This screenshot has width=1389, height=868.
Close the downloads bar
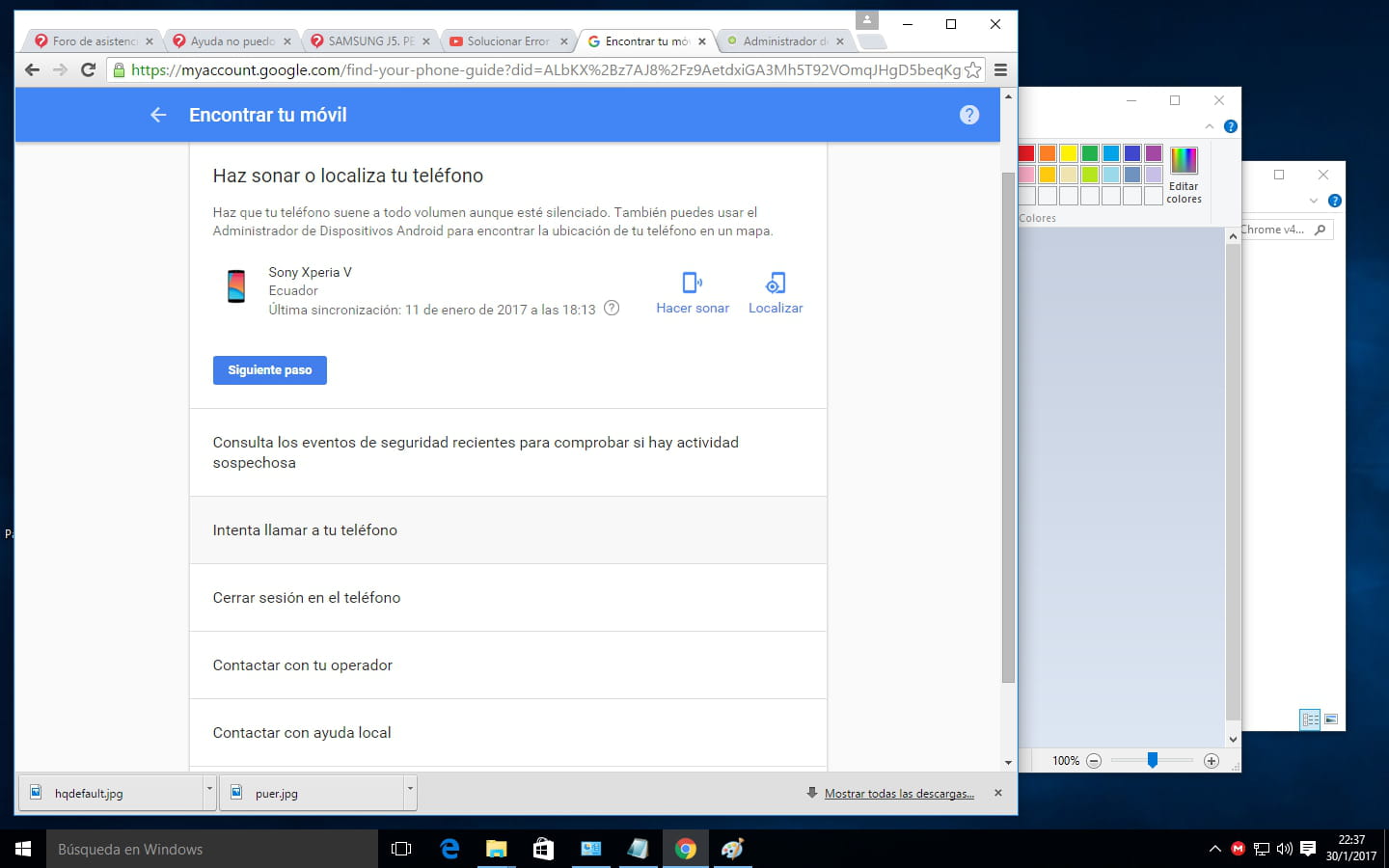click(x=998, y=793)
